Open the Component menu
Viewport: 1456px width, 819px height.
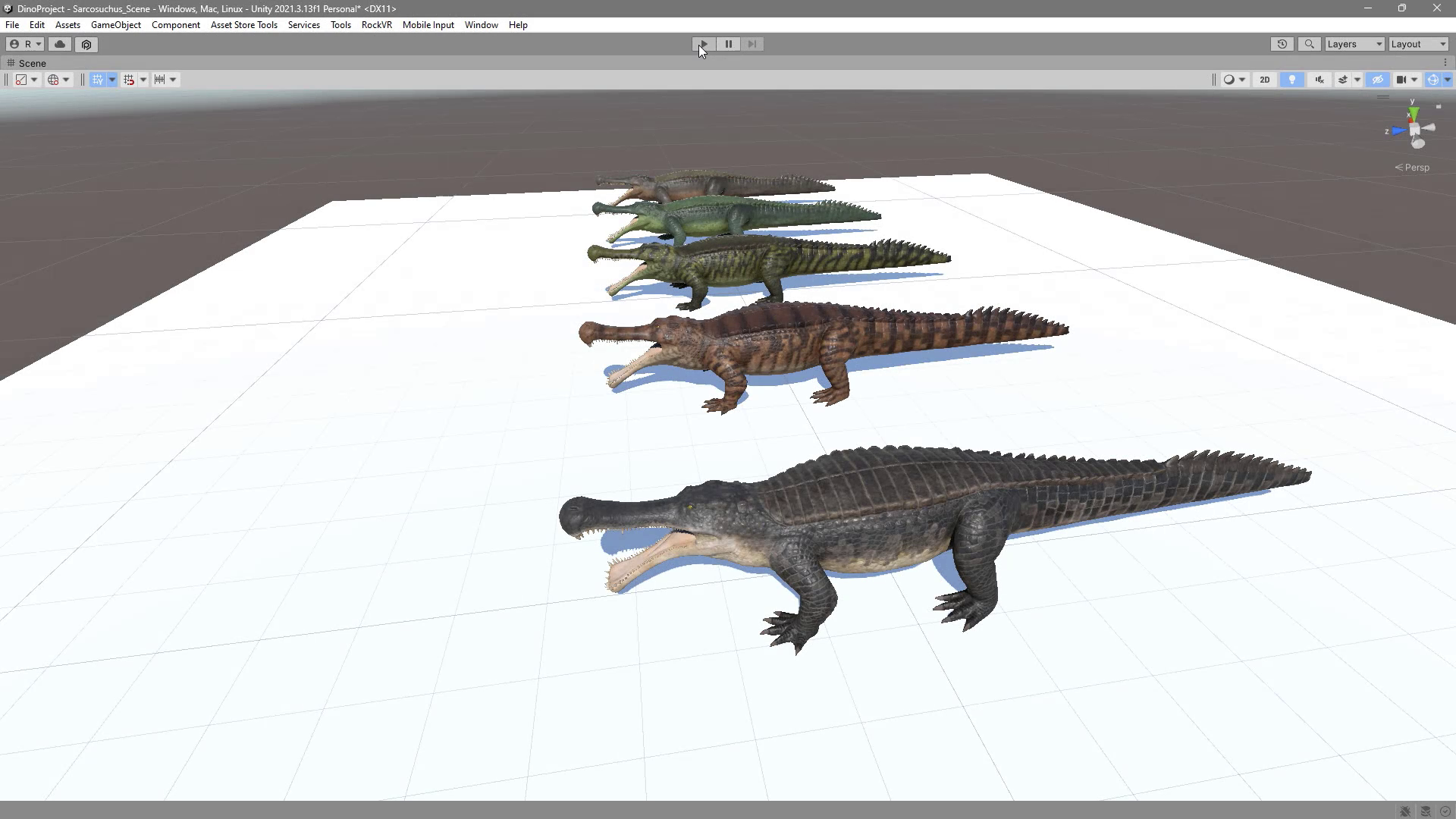176,25
